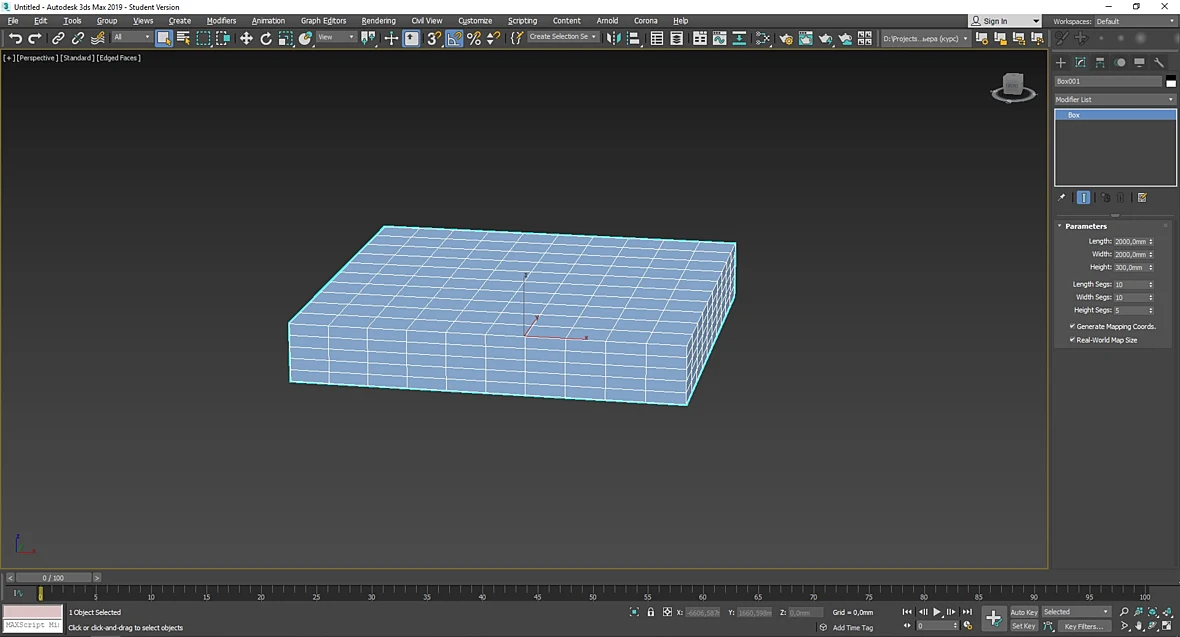
Task: Open the Mirror tool
Action: 614,38
